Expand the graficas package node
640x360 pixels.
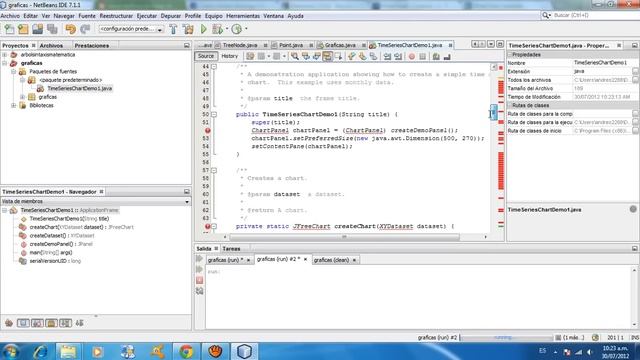tap(22, 97)
